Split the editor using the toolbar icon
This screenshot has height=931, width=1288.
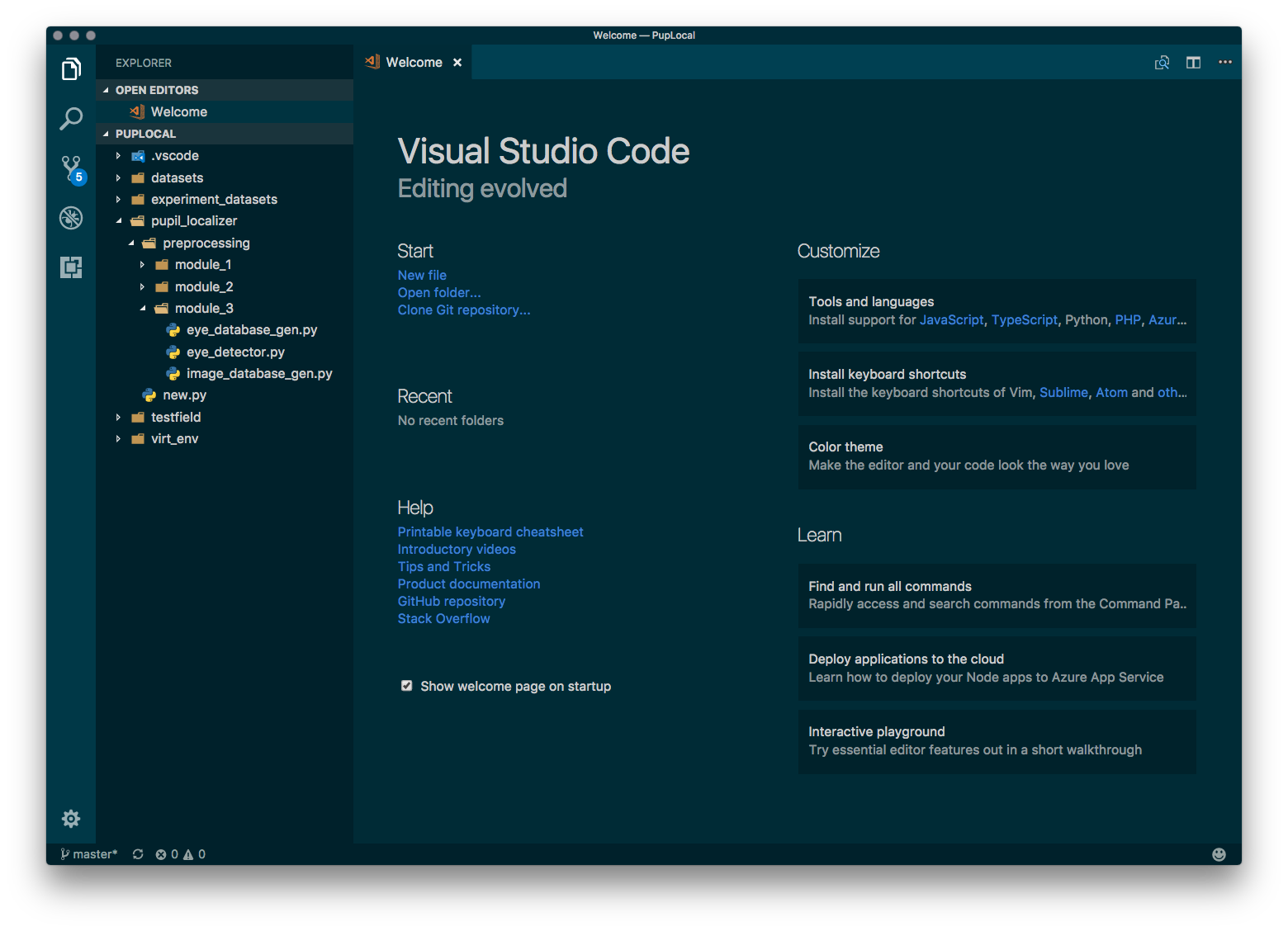click(1192, 62)
